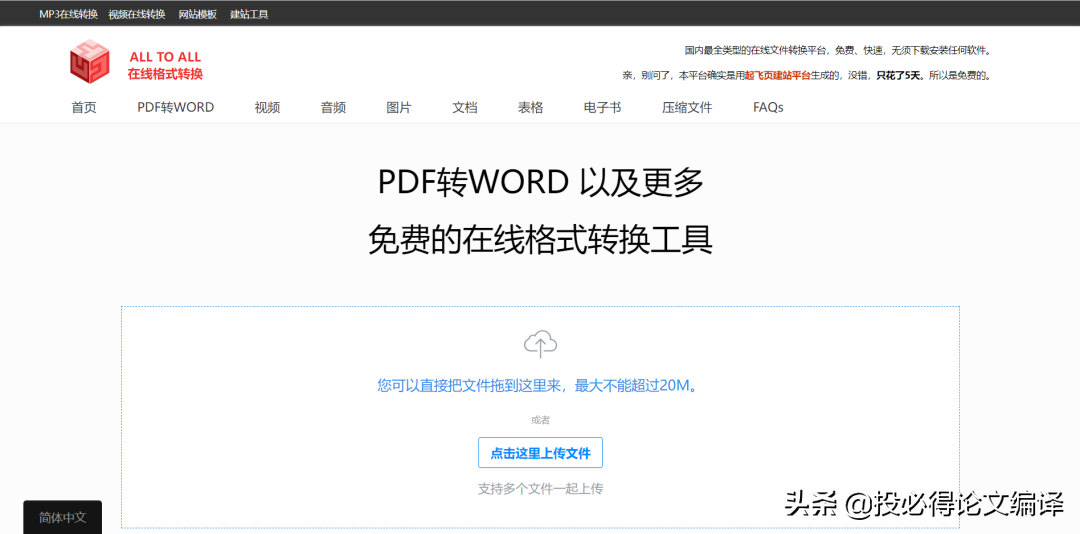Image resolution: width=1080 pixels, height=534 pixels.
Task: Click the 只花了5天 bold text
Action: point(899,75)
